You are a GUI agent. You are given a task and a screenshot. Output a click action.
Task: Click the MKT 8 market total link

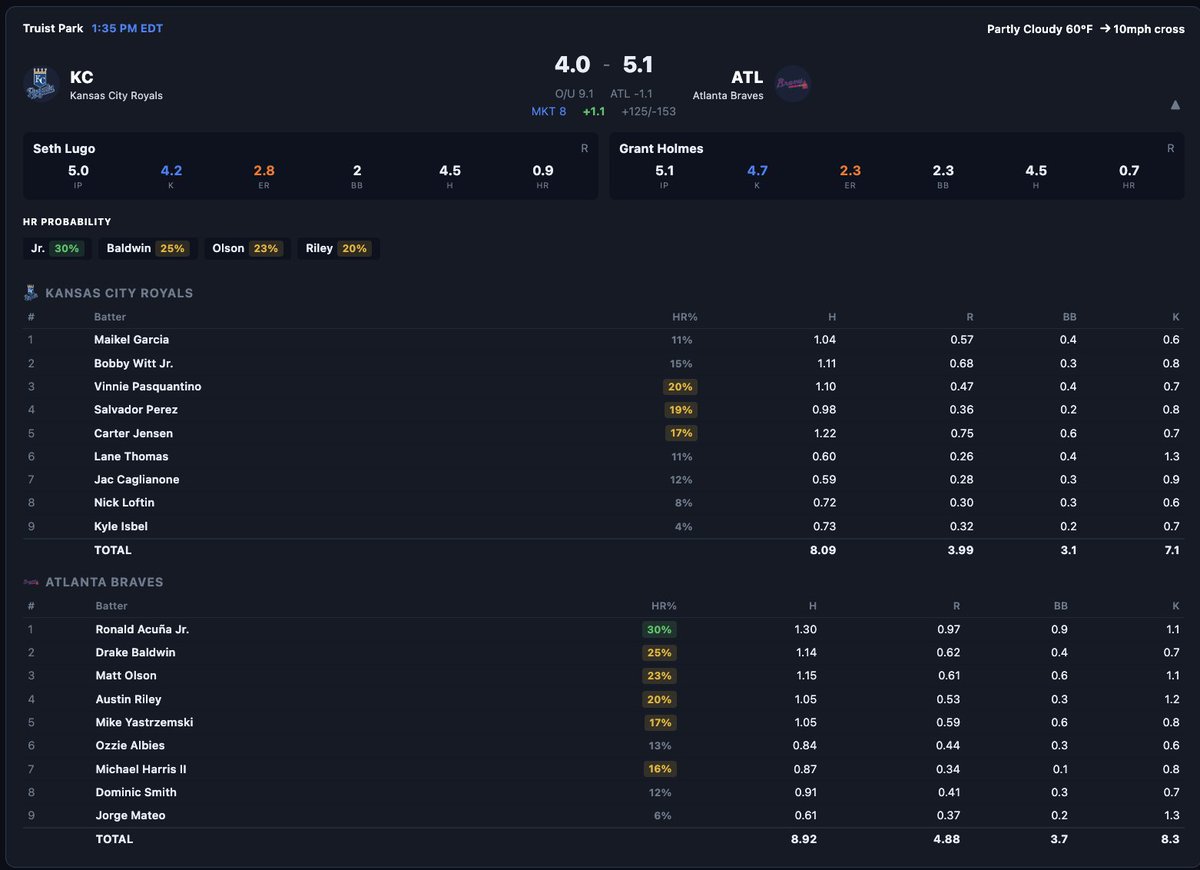tap(548, 112)
